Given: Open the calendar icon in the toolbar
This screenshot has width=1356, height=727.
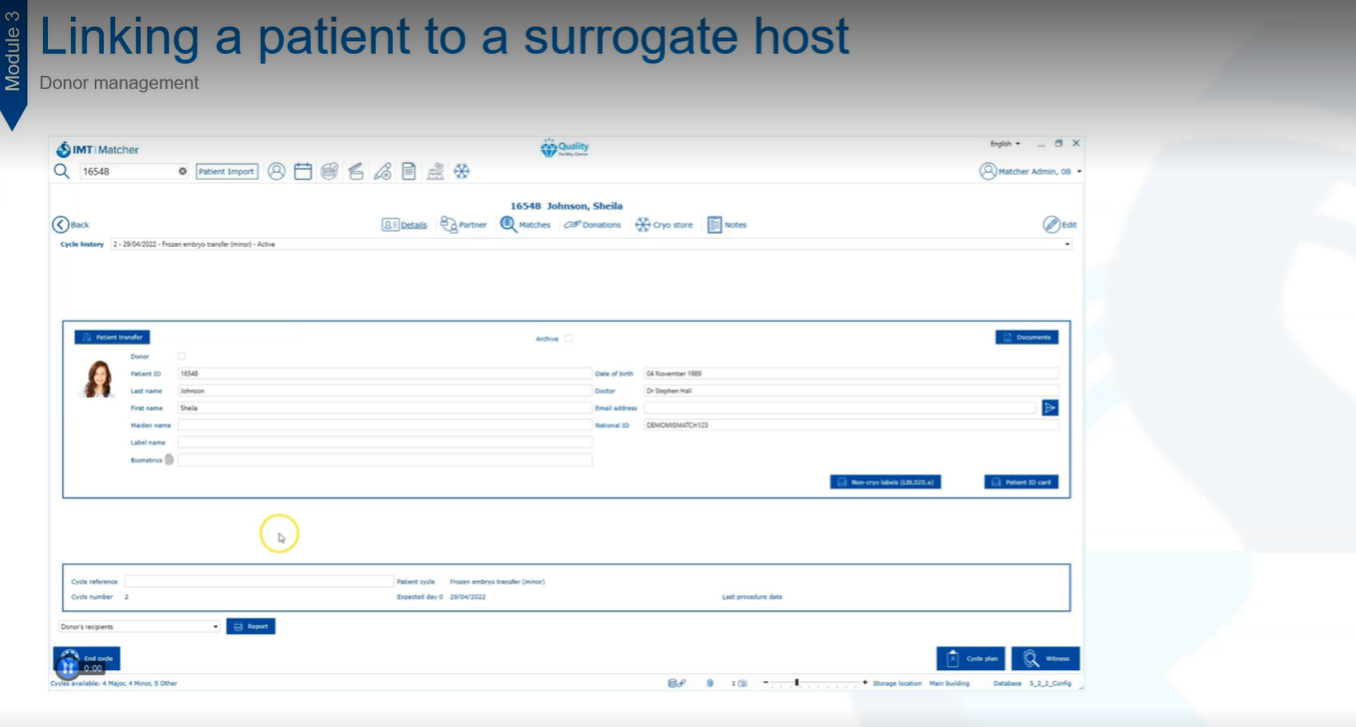Looking at the screenshot, I should (x=303, y=172).
